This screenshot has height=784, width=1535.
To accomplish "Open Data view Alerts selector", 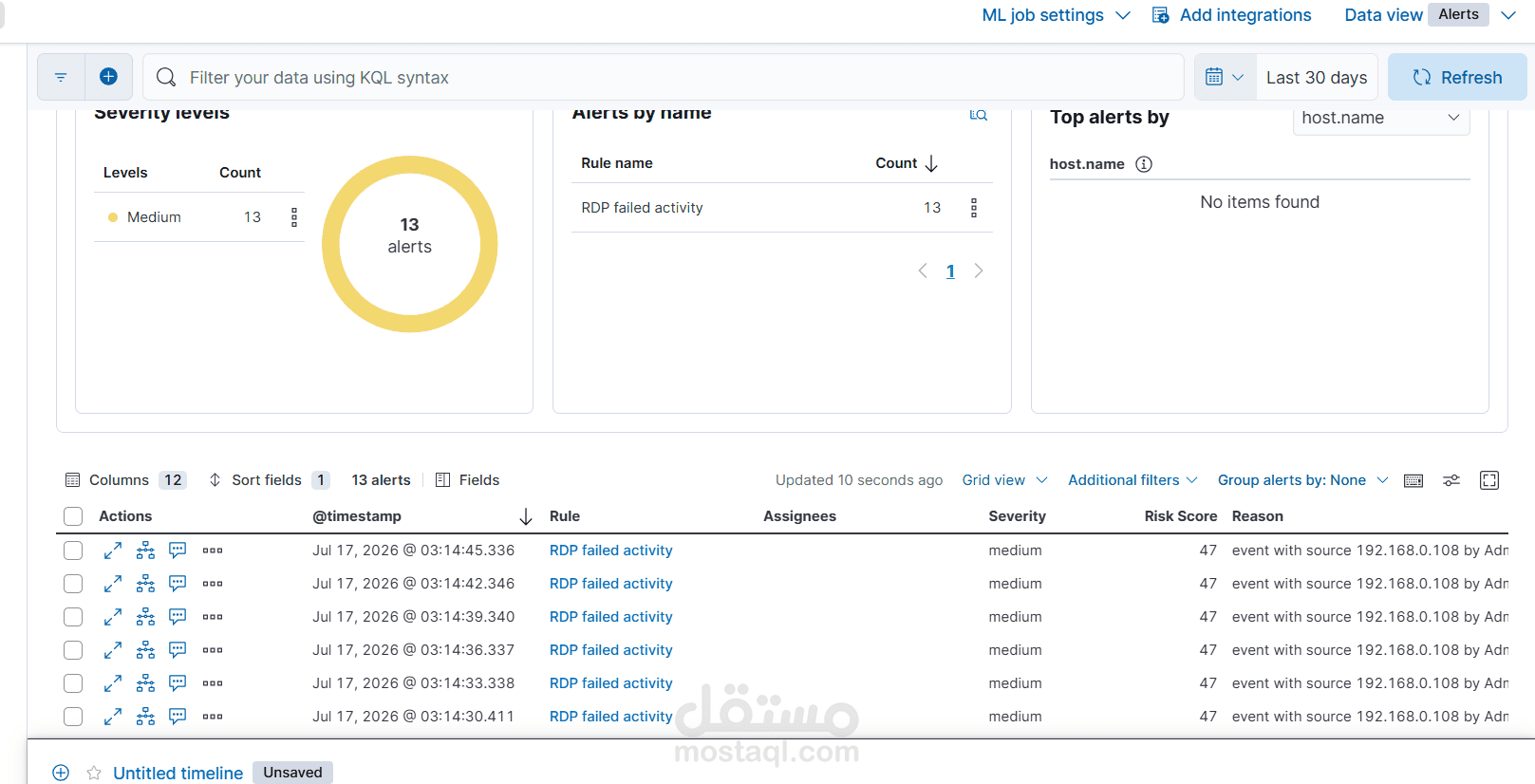I will [1430, 15].
